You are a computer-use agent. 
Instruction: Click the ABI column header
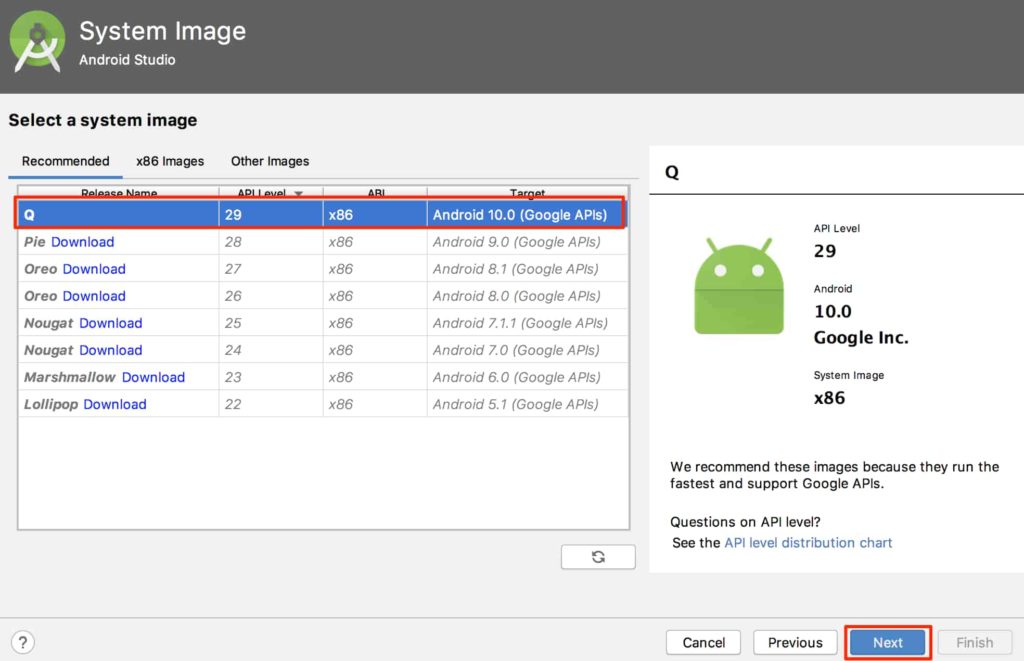coord(376,193)
